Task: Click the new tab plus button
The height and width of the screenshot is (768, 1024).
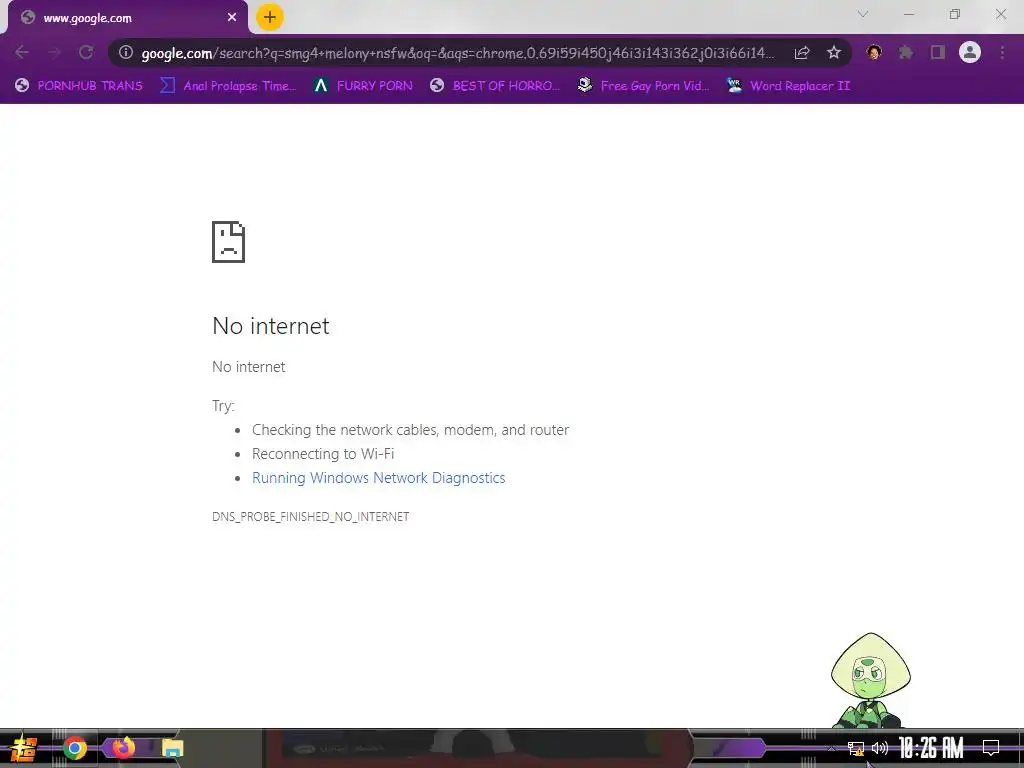Action: pyautogui.click(x=270, y=18)
